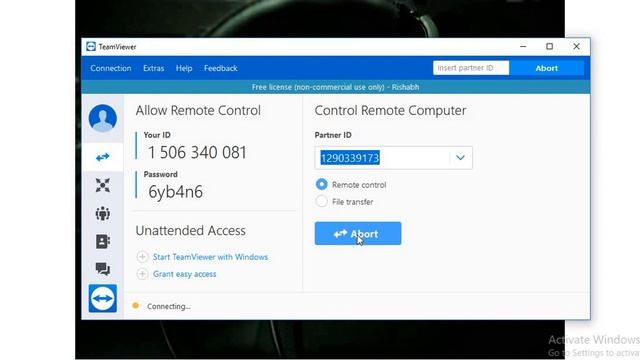Close the TeamViewer window
The height and width of the screenshot is (360, 640).
(x=576, y=47)
